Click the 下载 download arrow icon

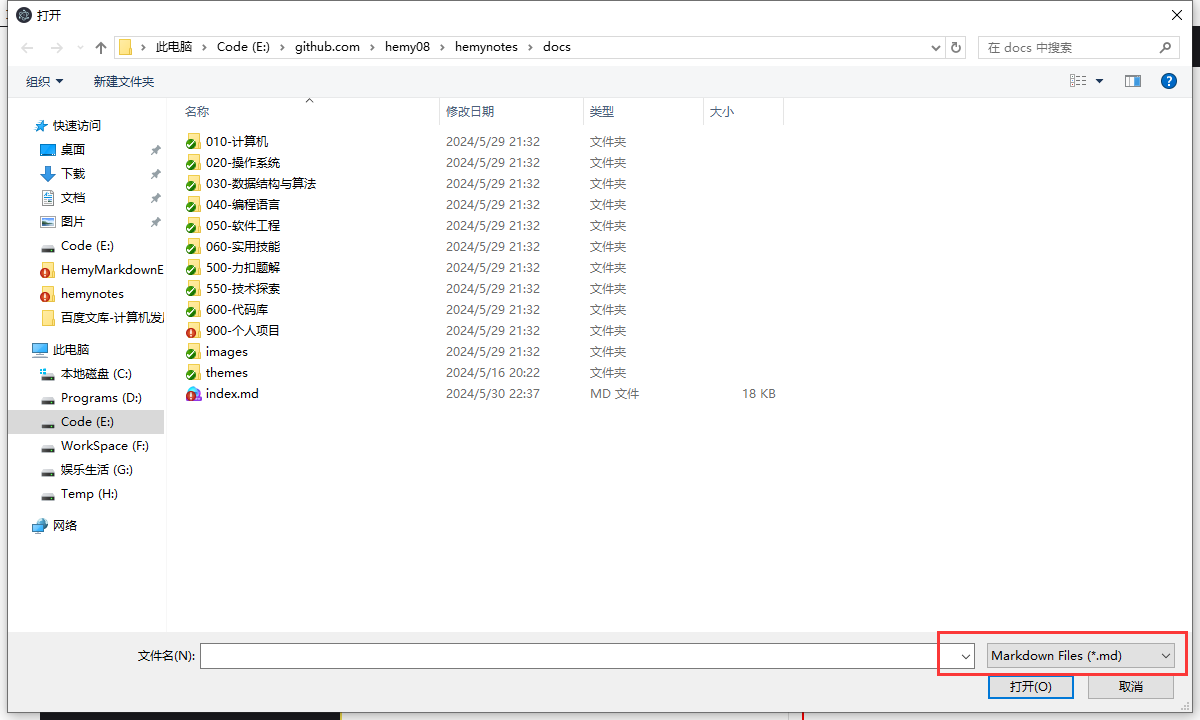click(48, 174)
